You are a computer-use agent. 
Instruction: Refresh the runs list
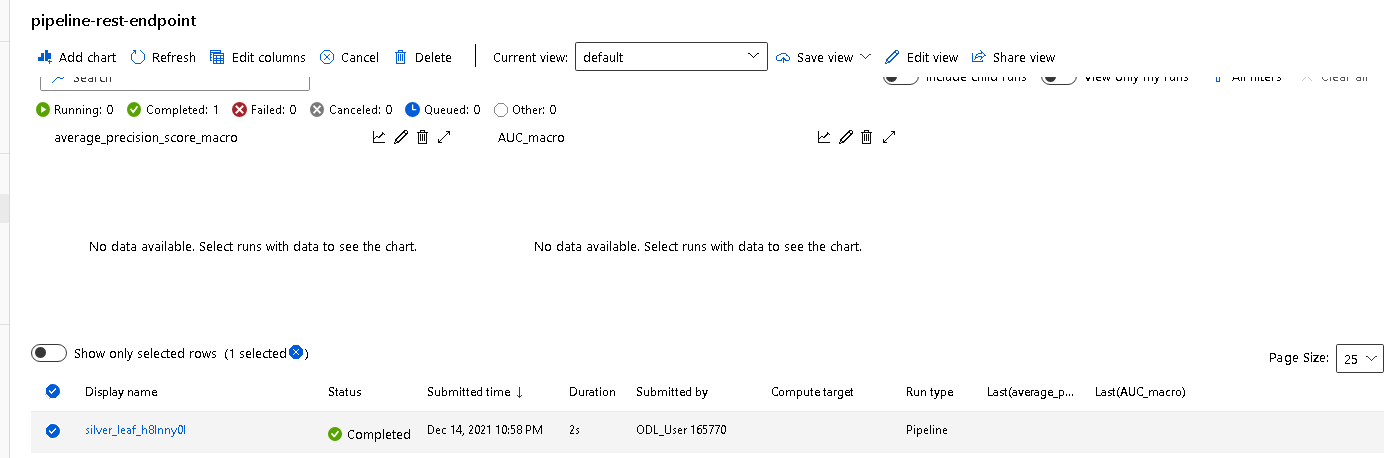[163, 57]
